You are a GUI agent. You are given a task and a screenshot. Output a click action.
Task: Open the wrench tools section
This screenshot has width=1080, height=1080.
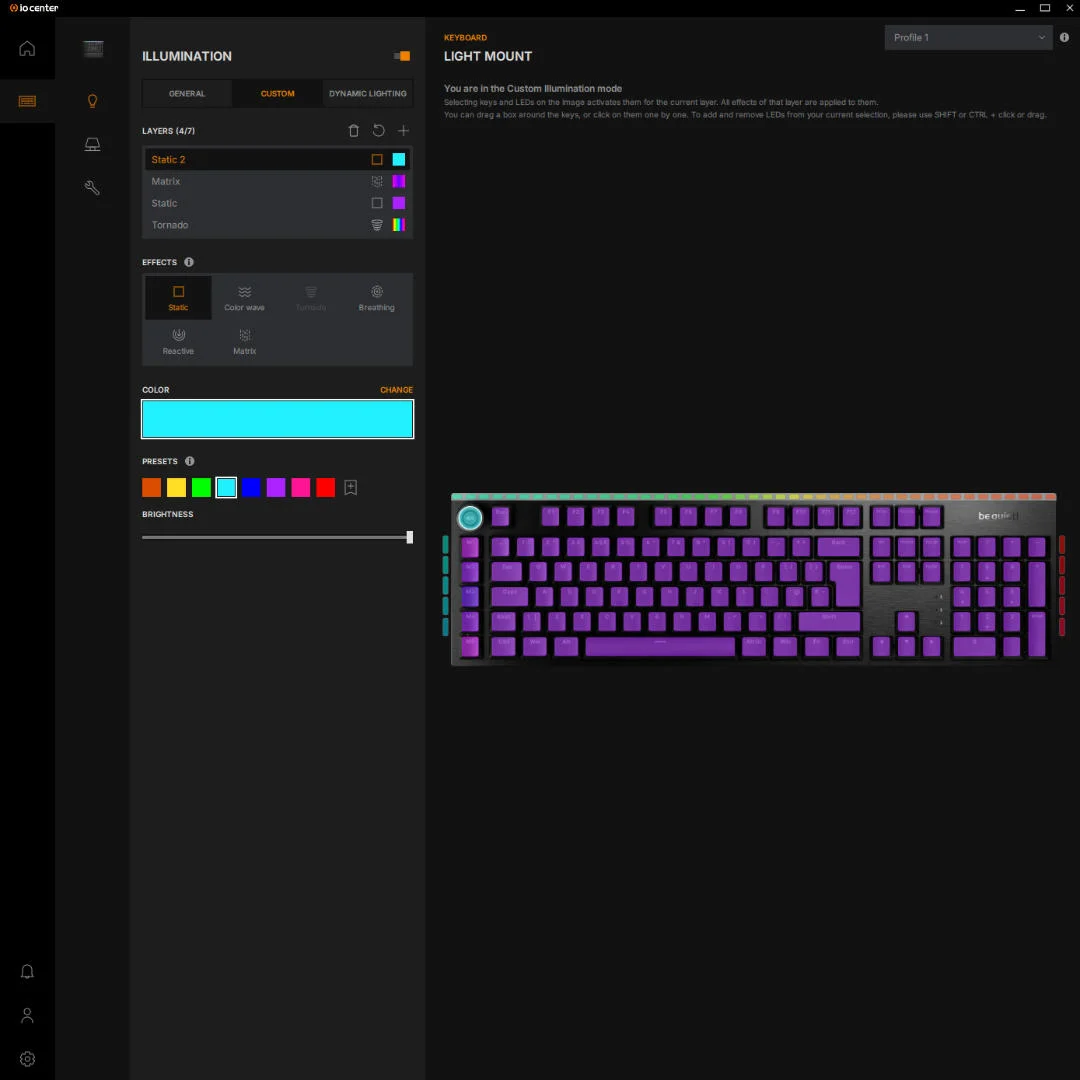(92, 187)
